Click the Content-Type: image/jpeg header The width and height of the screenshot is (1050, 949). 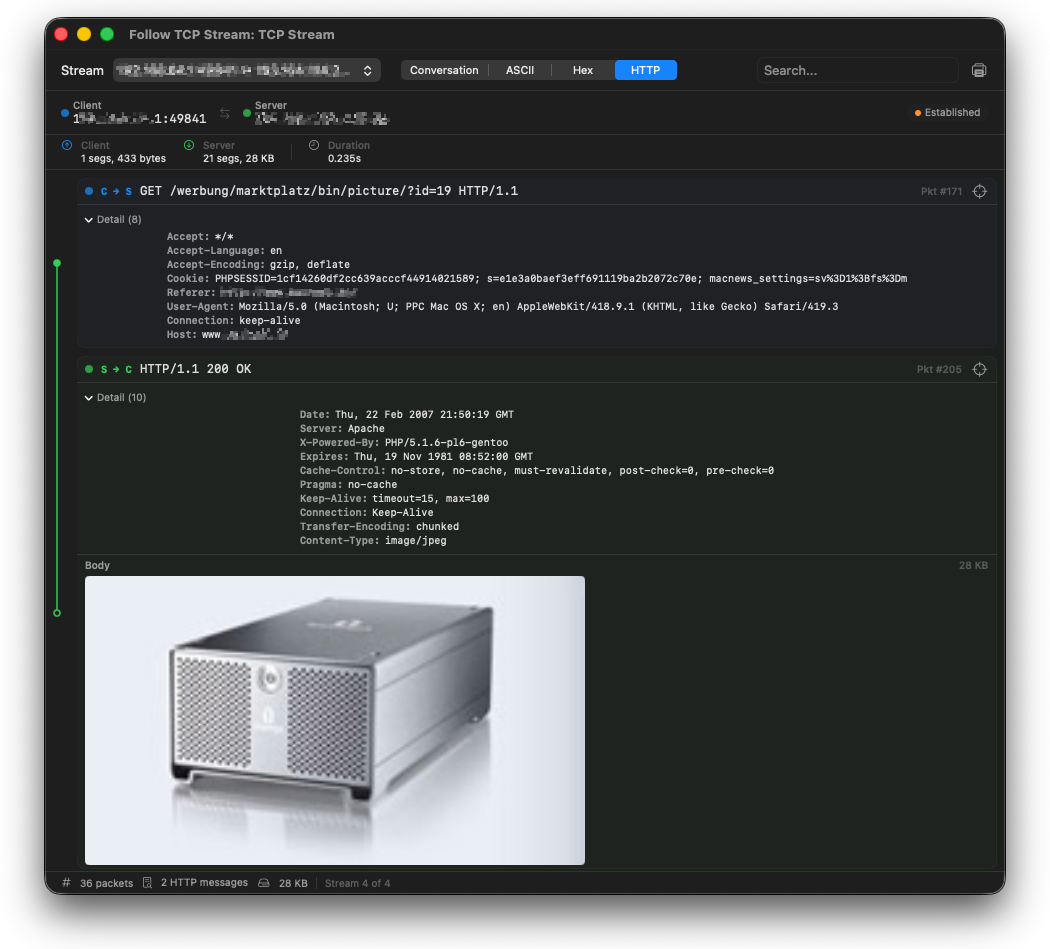coord(373,540)
